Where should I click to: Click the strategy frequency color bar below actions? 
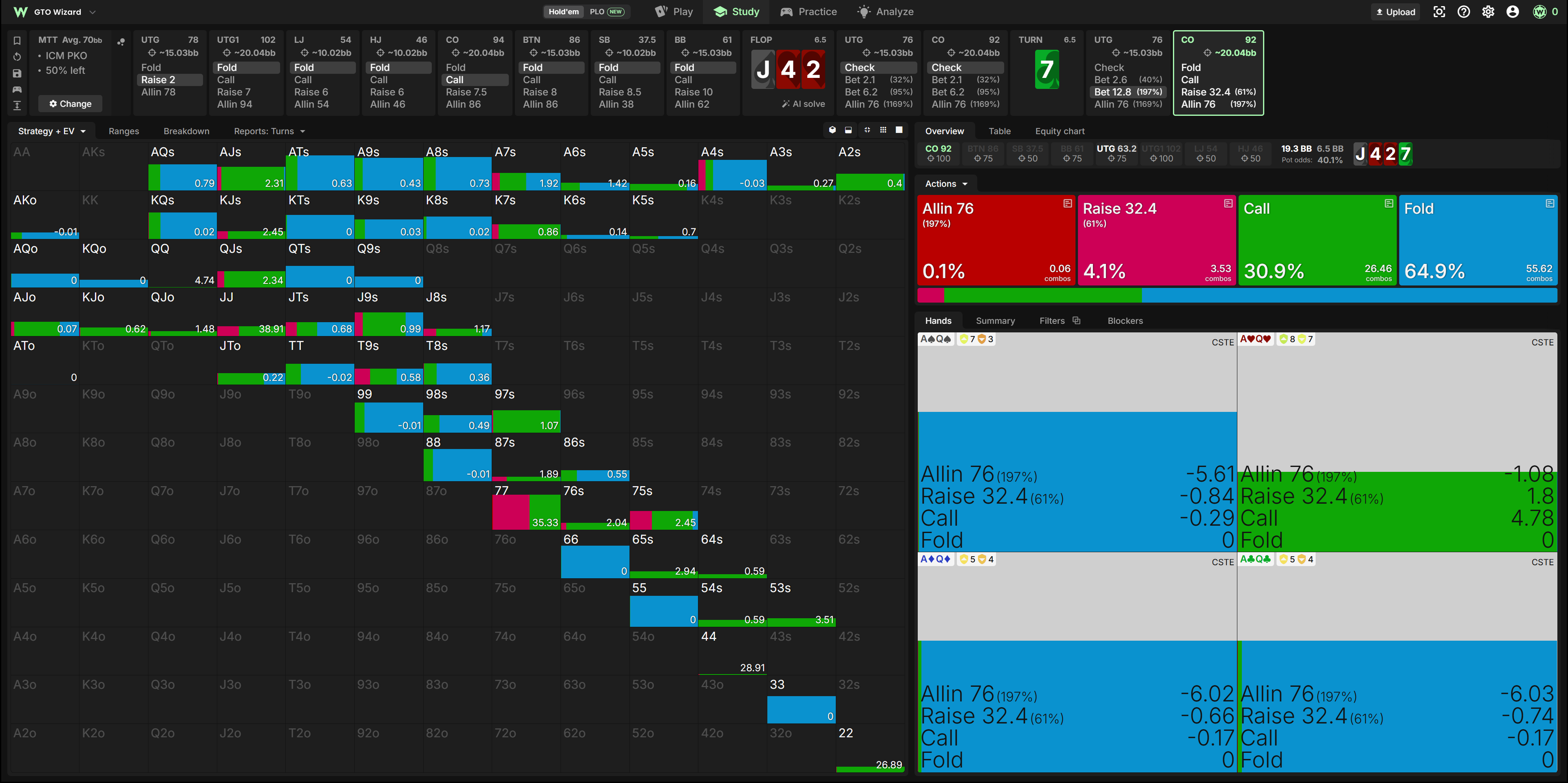coord(1237,295)
